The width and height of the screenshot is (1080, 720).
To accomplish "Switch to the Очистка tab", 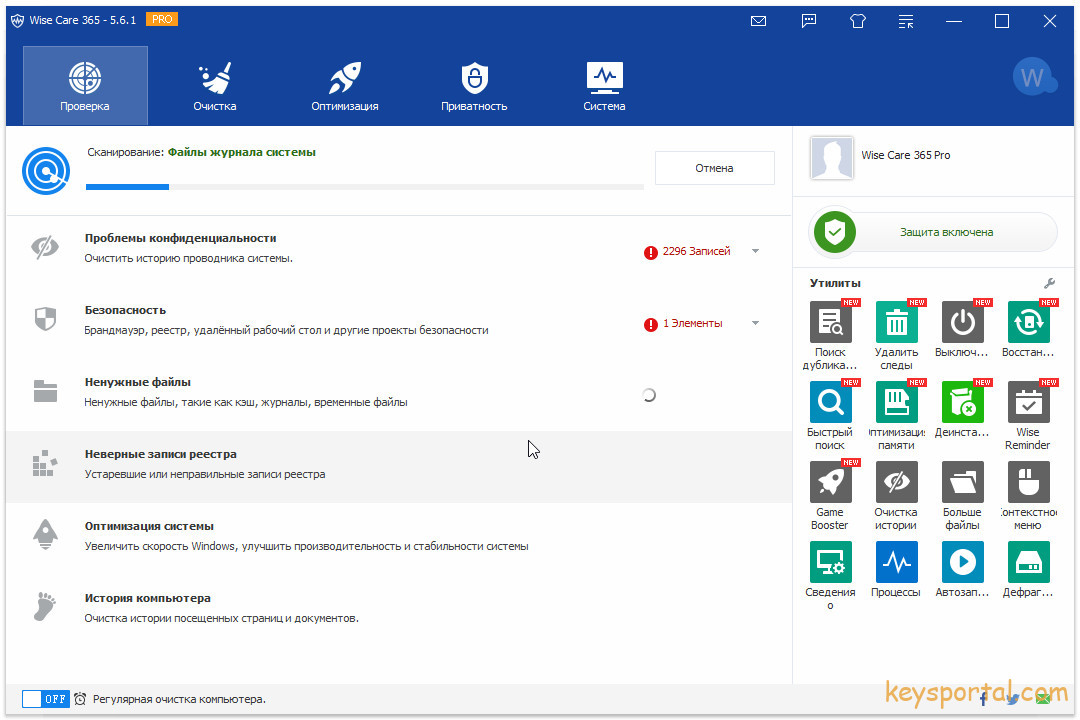I will [215, 86].
